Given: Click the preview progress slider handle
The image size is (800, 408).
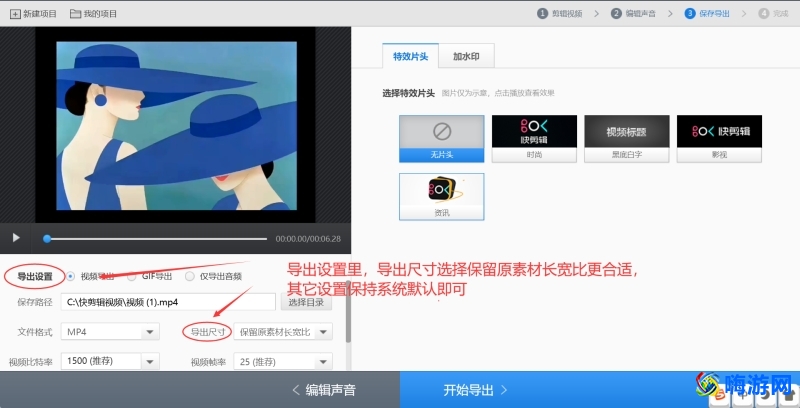Looking at the screenshot, I should (47, 238).
